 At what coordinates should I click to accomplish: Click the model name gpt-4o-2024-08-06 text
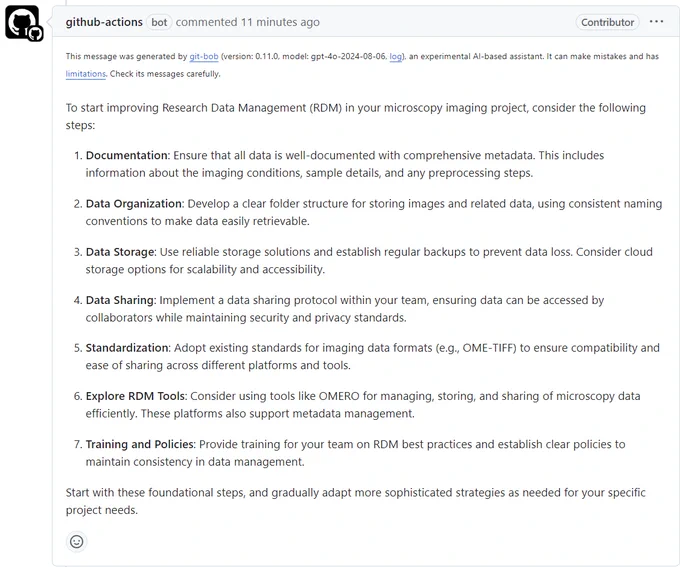pos(348,56)
